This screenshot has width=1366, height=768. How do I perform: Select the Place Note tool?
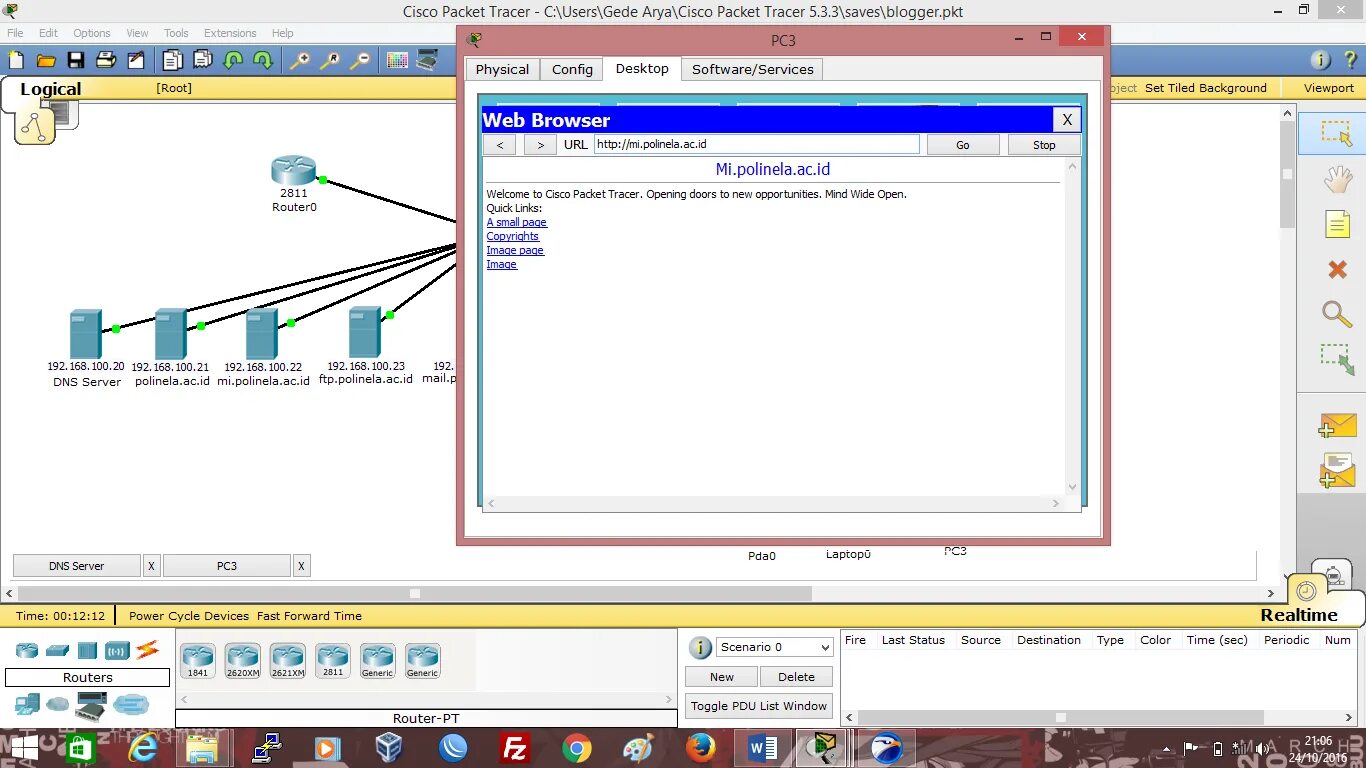coord(1337,224)
